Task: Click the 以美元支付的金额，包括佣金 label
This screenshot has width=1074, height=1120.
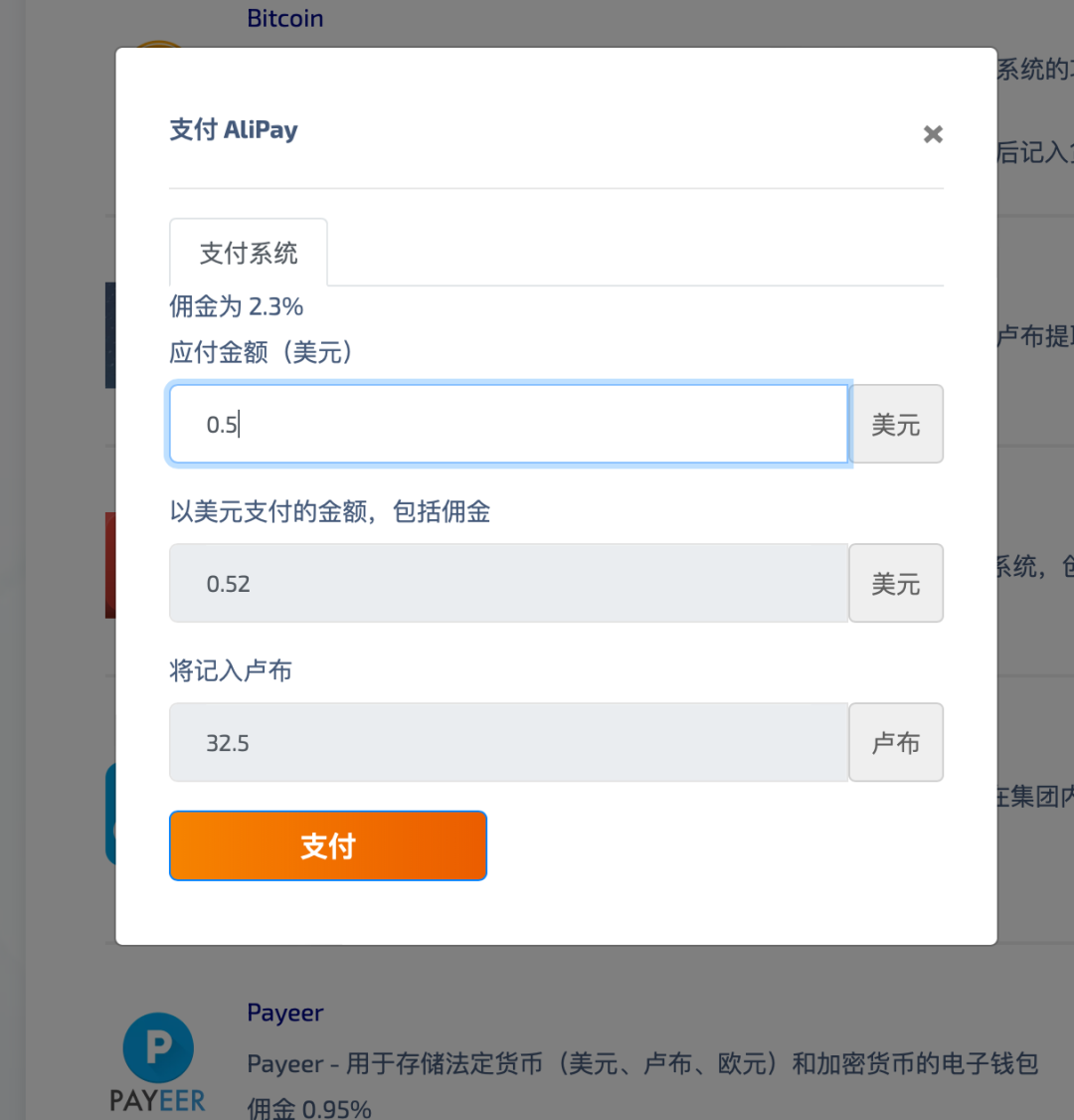Action: [x=330, y=512]
